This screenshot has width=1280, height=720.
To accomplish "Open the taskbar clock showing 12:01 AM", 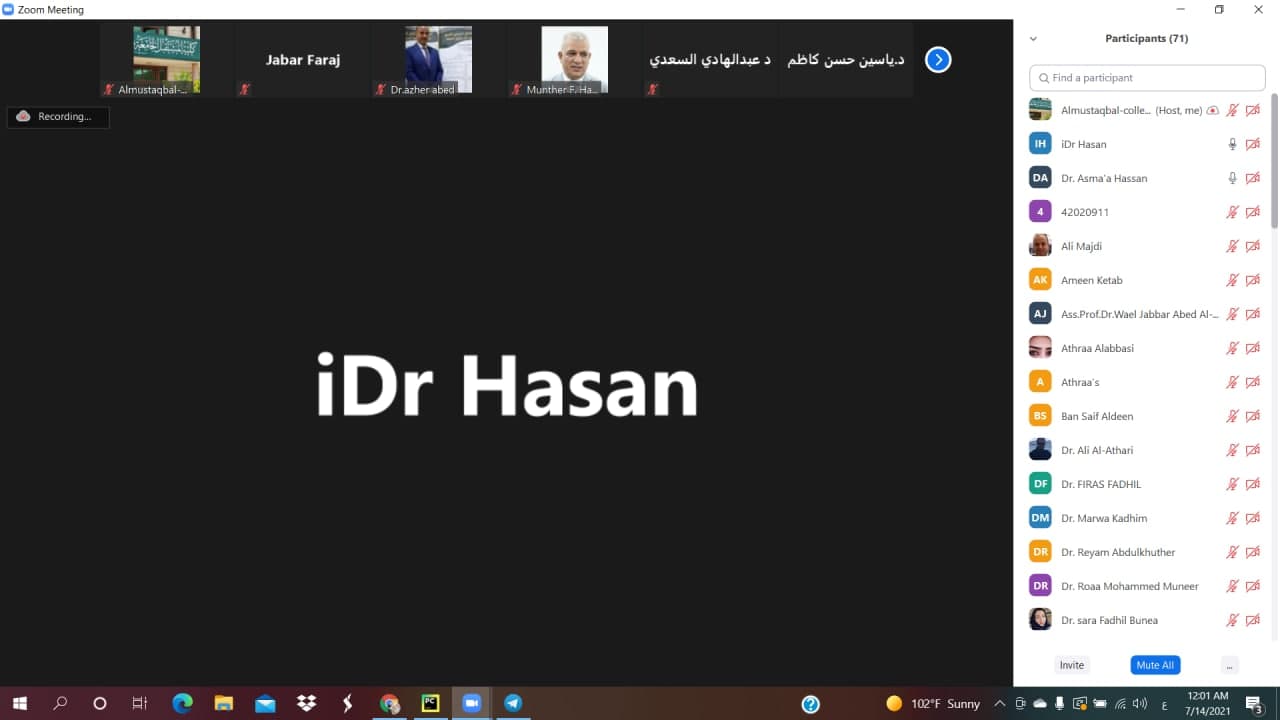I will click(1207, 703).
